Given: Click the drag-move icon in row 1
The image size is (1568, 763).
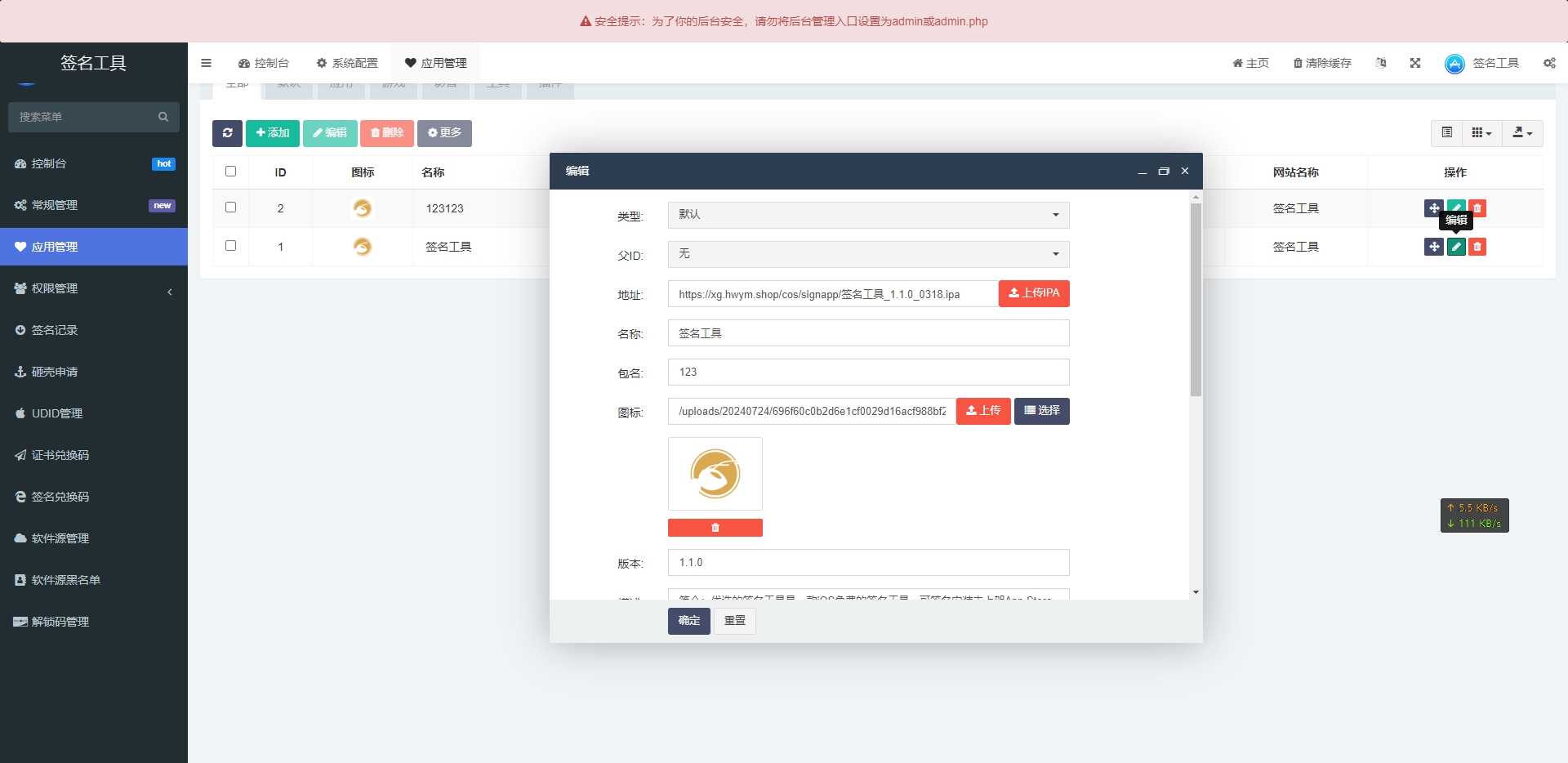Looking at the screenshot, I should coord(1433,247).
